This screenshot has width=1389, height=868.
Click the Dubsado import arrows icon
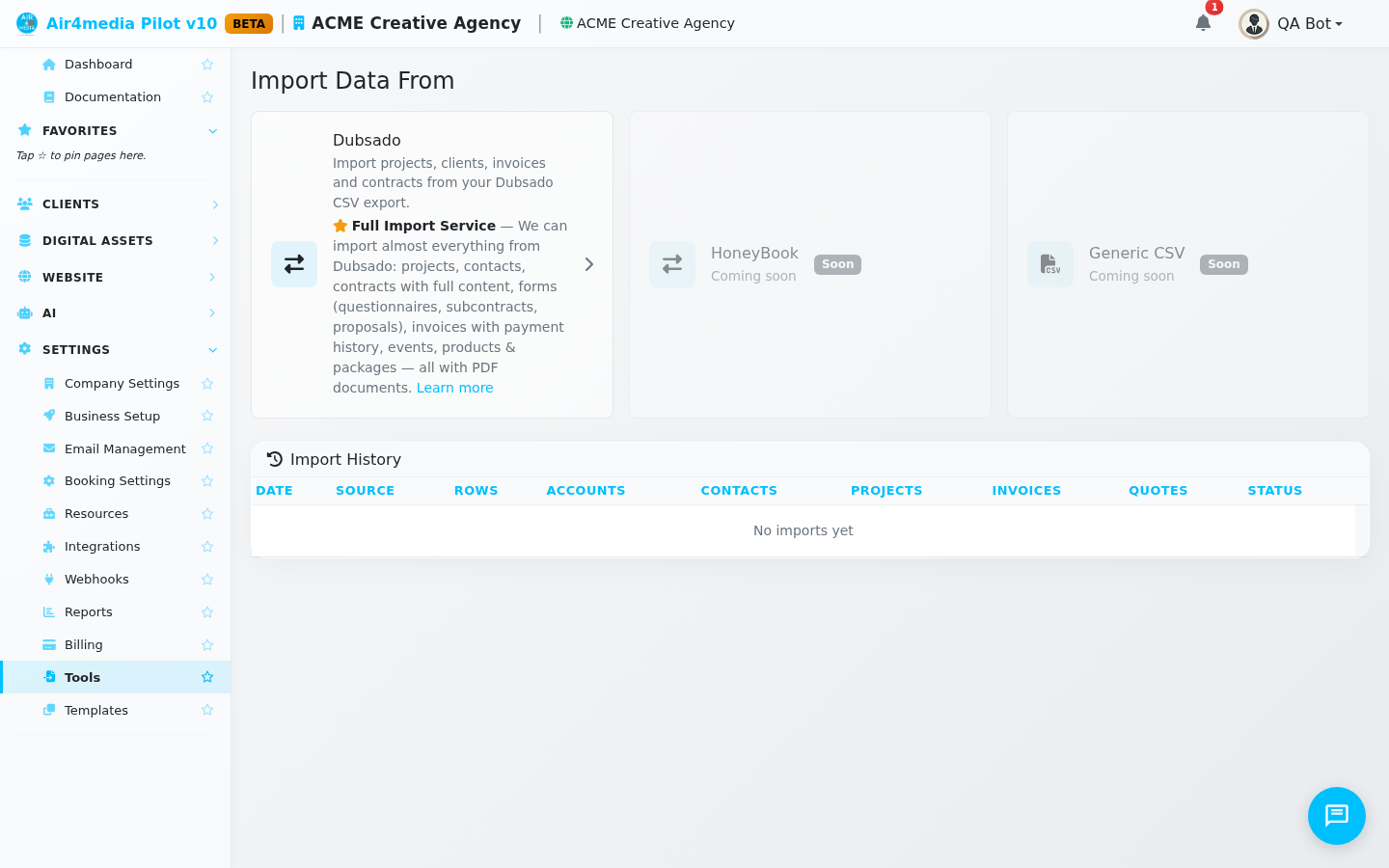[294, 264]
